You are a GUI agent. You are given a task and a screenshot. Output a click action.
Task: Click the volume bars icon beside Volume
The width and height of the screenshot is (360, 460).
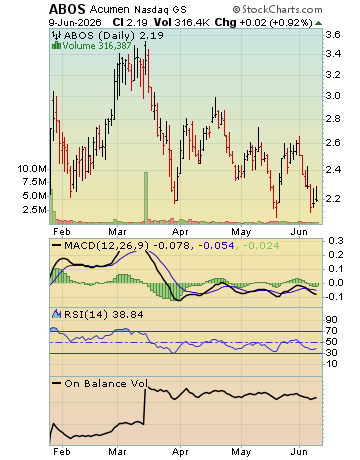click(x=56, y=45)
